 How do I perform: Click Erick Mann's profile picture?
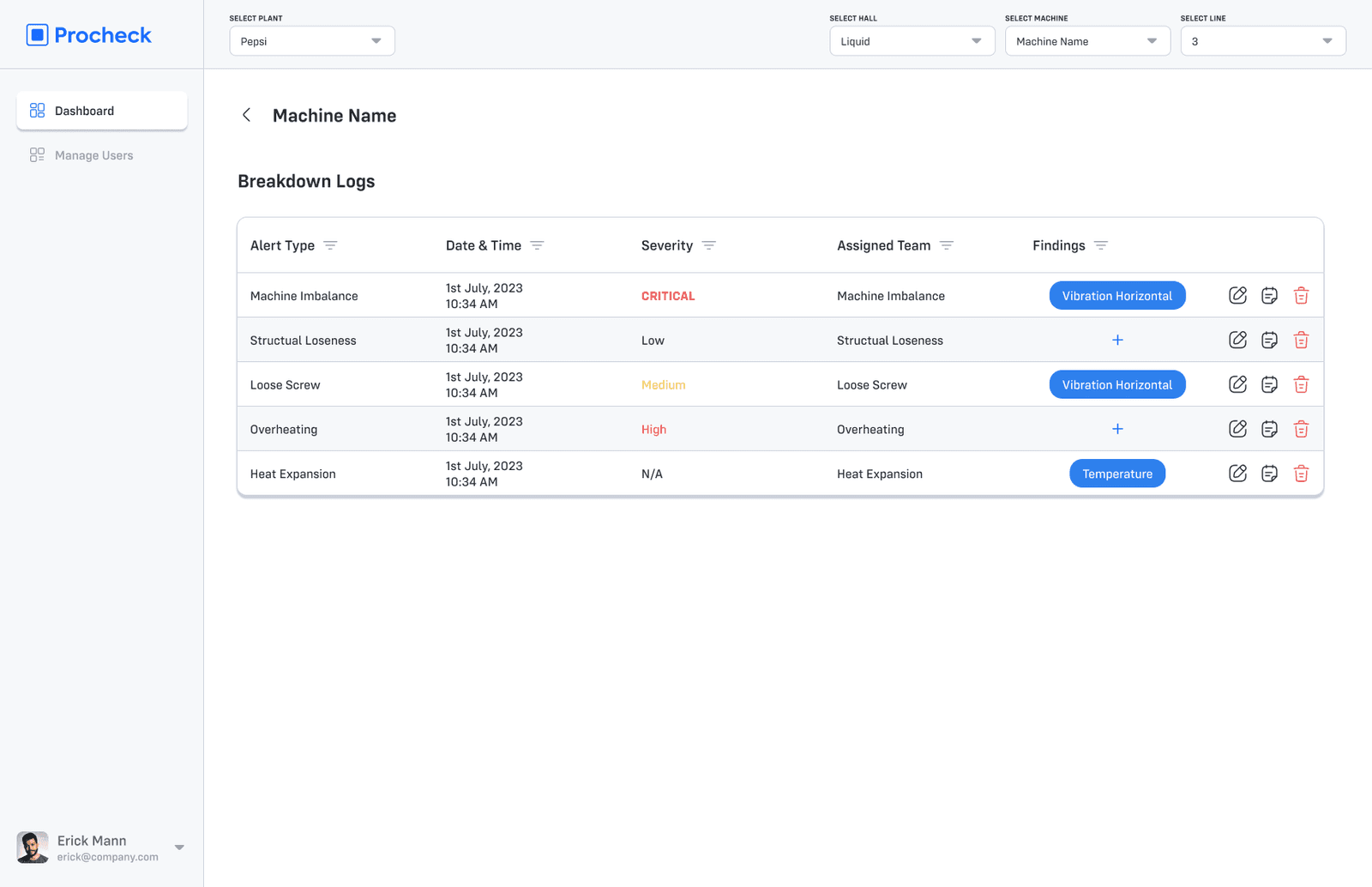point(33,848)
